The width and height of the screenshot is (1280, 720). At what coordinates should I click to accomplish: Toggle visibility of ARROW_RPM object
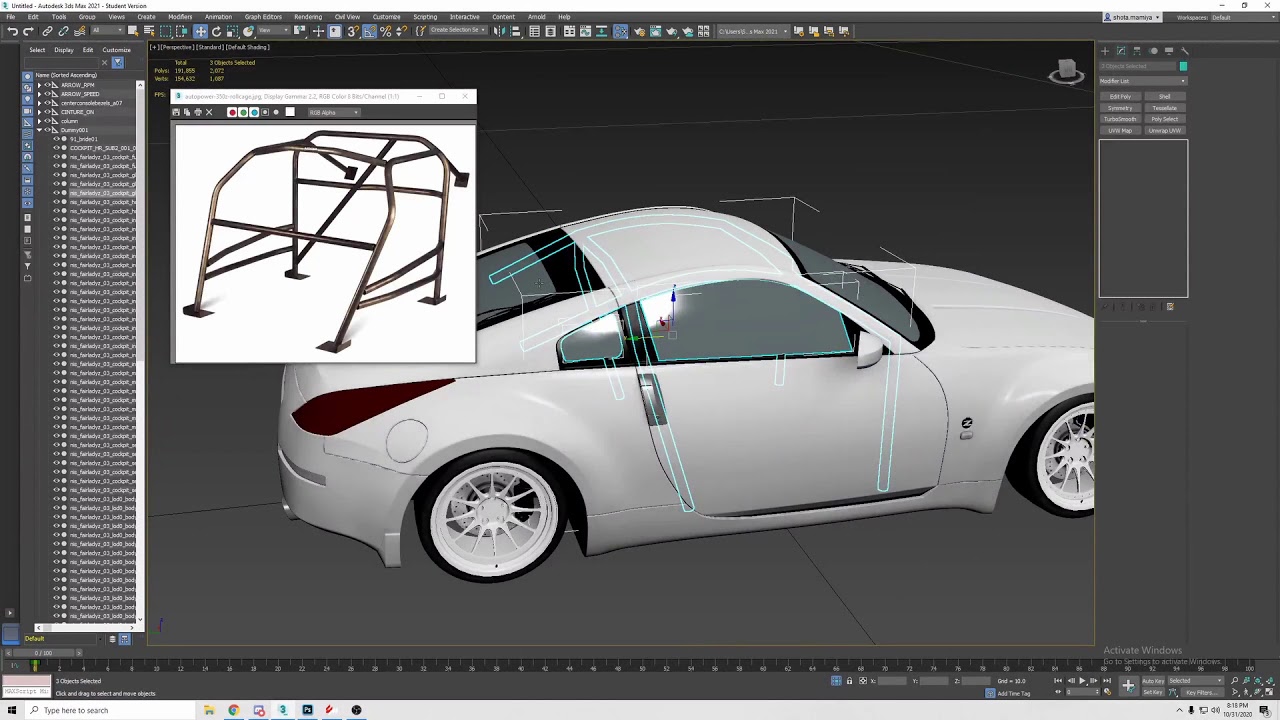tap(47, 85)
